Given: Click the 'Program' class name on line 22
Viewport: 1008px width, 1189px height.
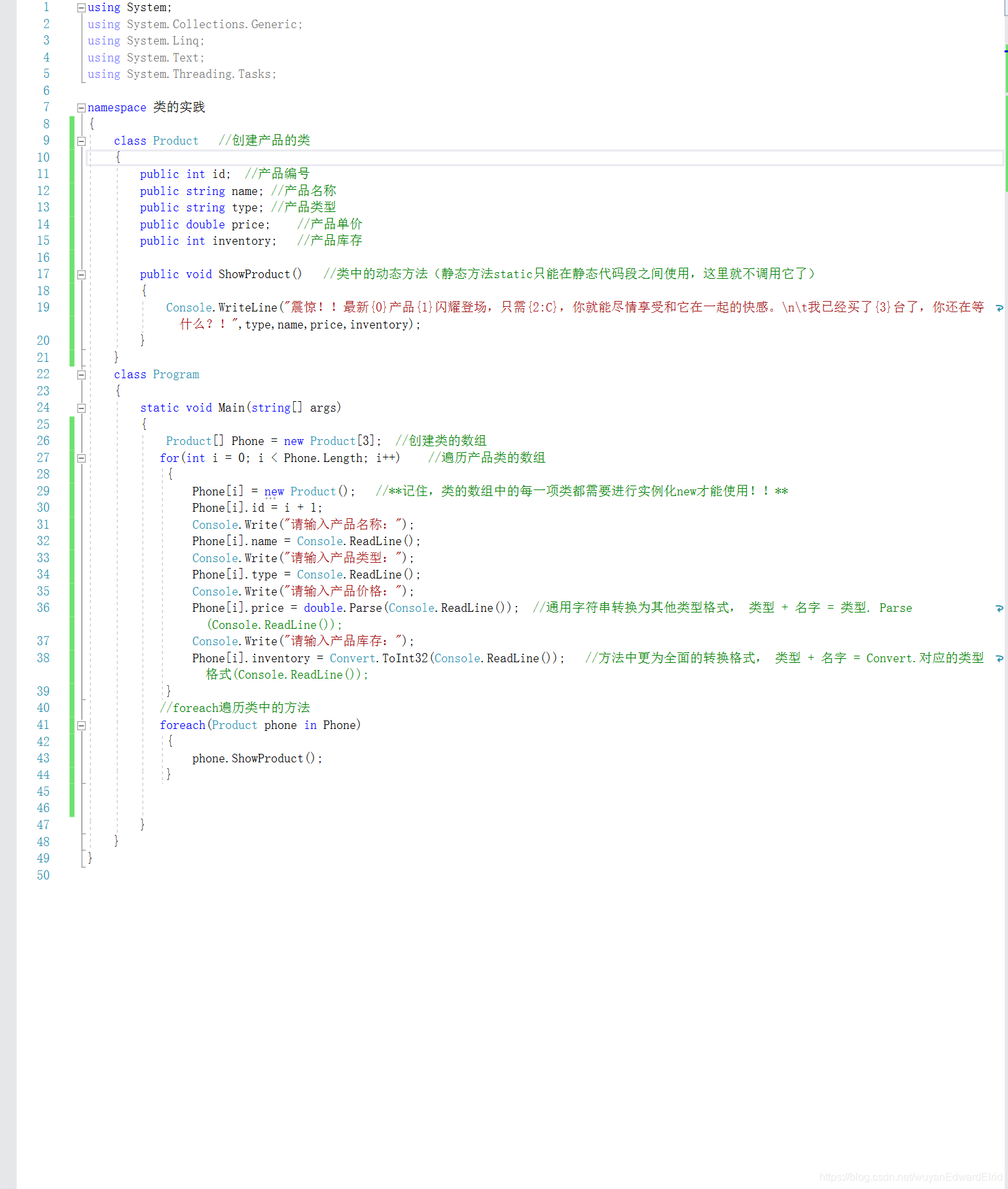Looking at the screenshot, I should [175, 374].
